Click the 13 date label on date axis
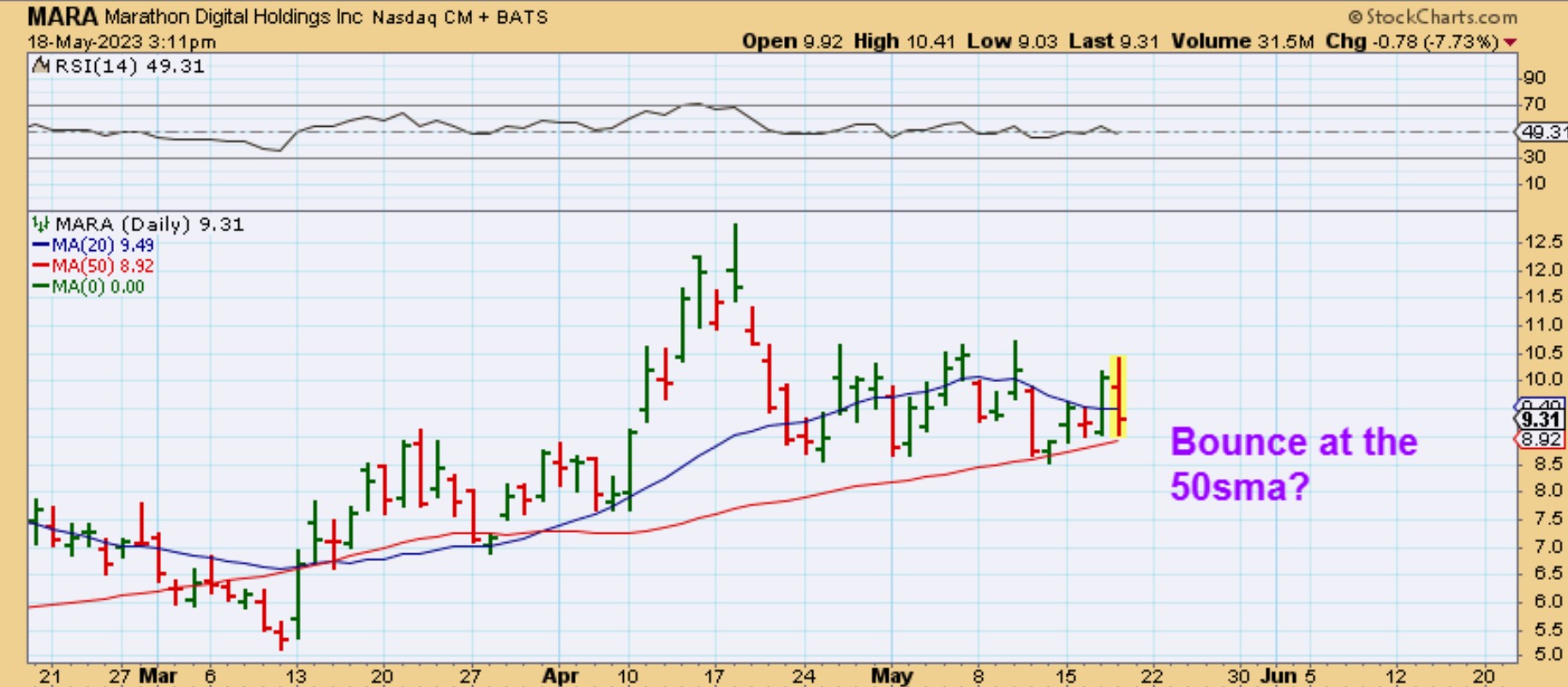 point(296,676)
